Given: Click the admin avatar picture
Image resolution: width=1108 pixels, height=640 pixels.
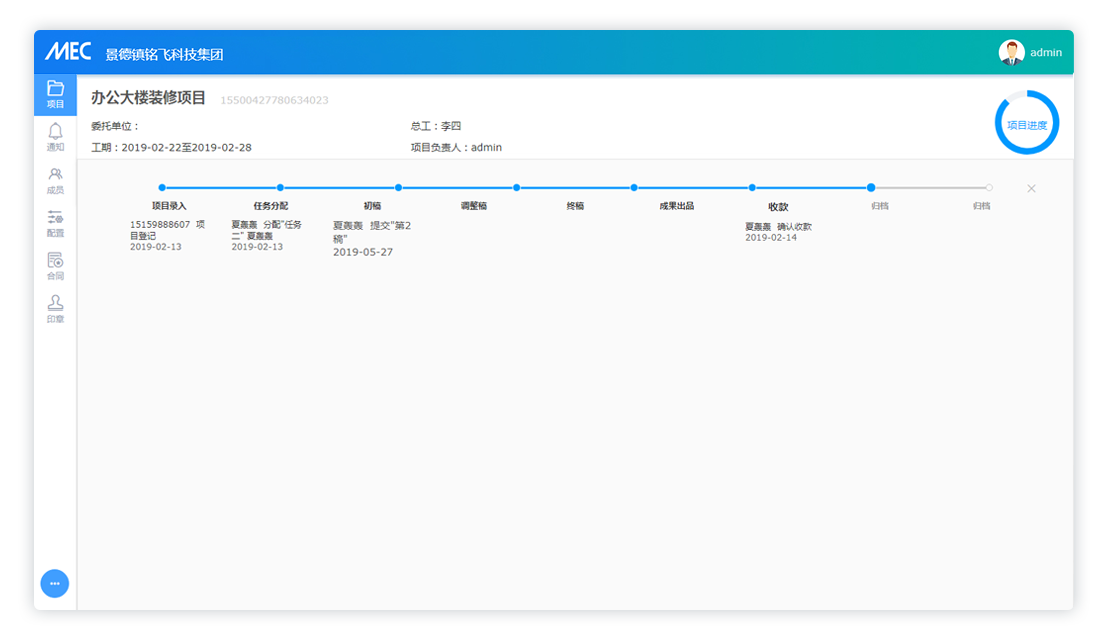Looking at the screenshot, I should coord(1011,53).
